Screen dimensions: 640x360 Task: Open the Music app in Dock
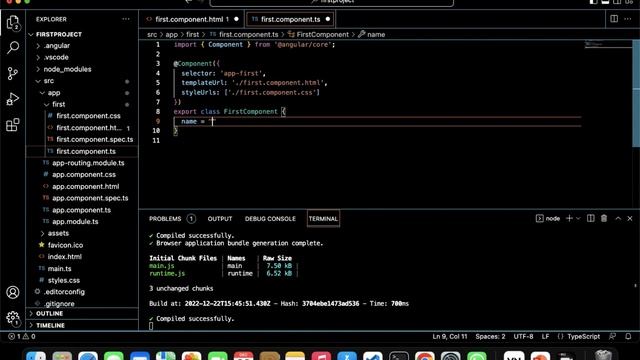pyautogui.click(x=321, y=356)
